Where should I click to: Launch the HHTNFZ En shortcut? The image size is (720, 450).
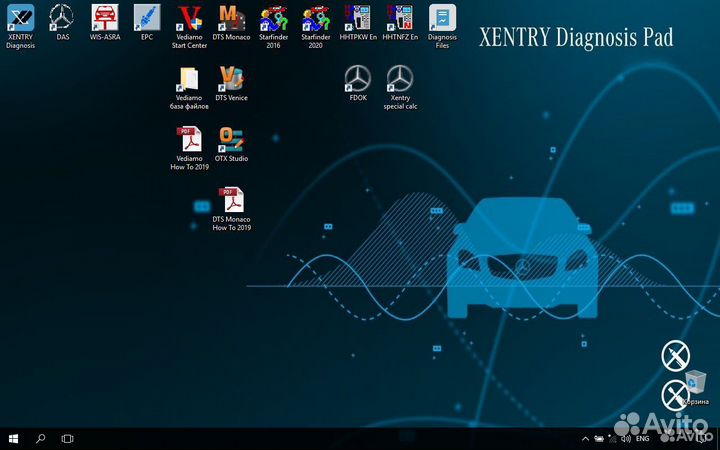(400, 23)
